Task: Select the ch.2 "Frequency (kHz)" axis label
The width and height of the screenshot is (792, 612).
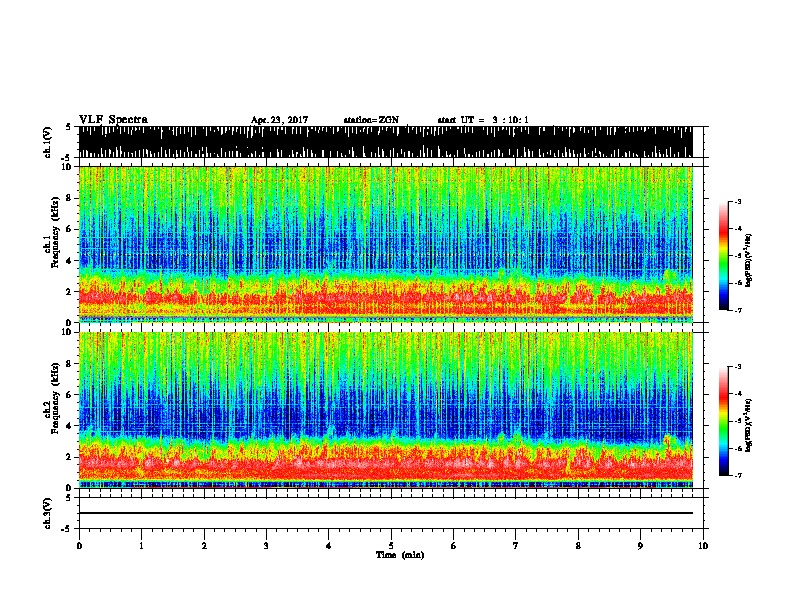Action: point(55,398)
